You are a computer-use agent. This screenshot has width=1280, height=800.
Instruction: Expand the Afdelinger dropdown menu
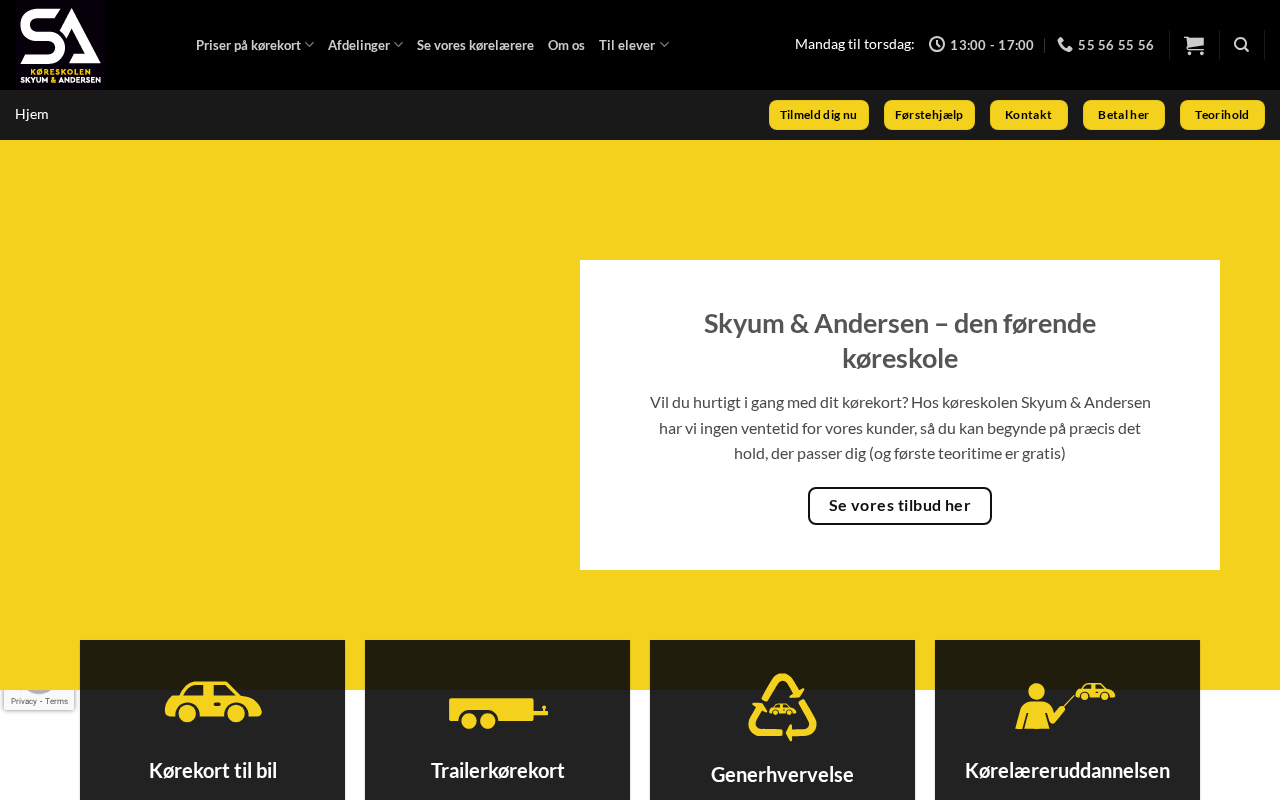tap(366, 45)
